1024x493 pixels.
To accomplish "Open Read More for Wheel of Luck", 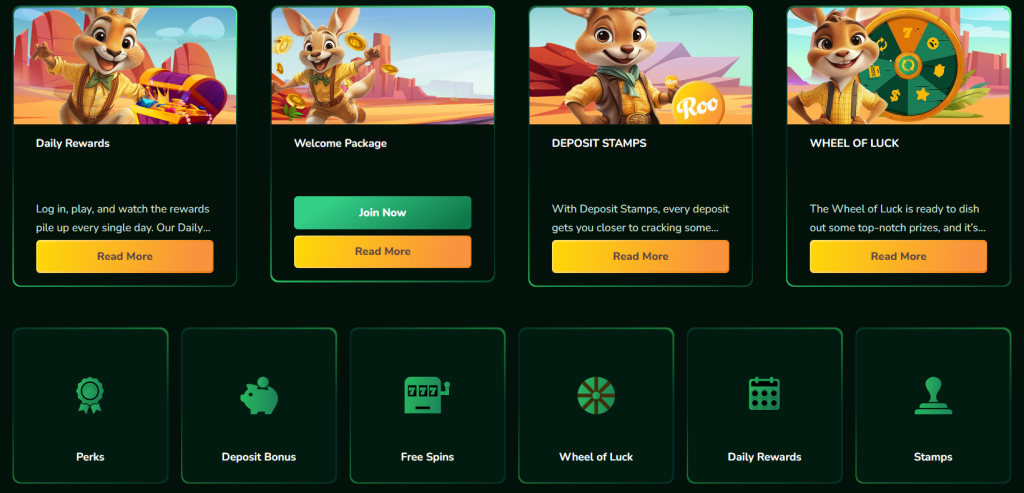I will point(898,256).
